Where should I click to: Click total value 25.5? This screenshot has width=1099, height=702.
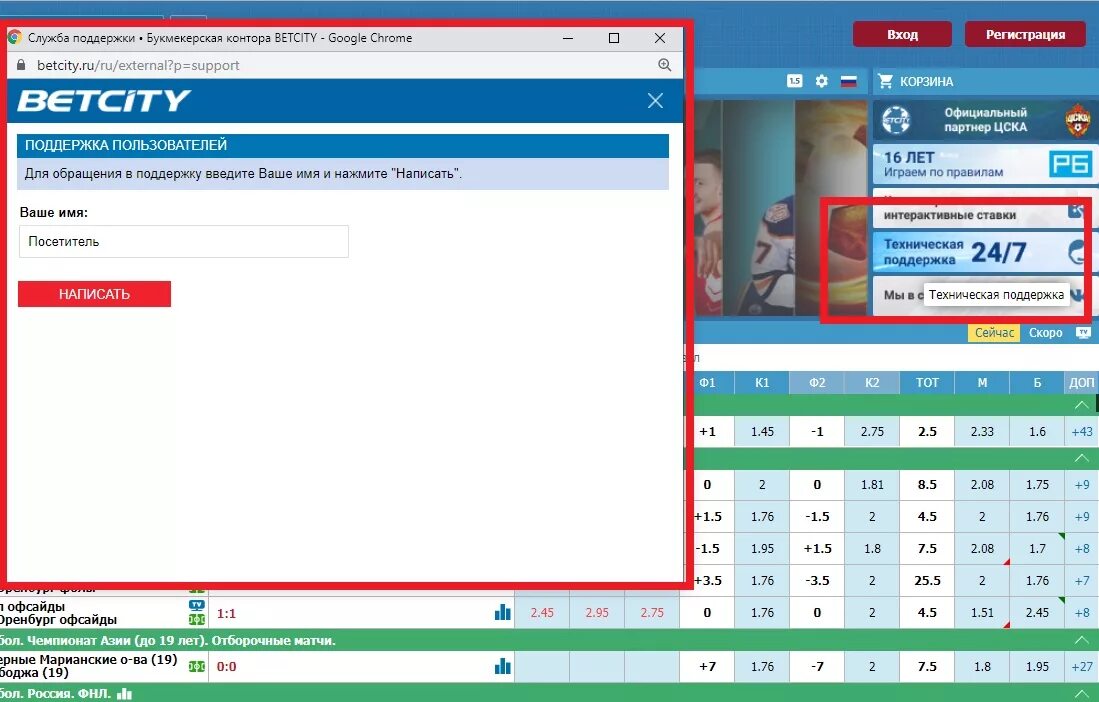(927, 581)
